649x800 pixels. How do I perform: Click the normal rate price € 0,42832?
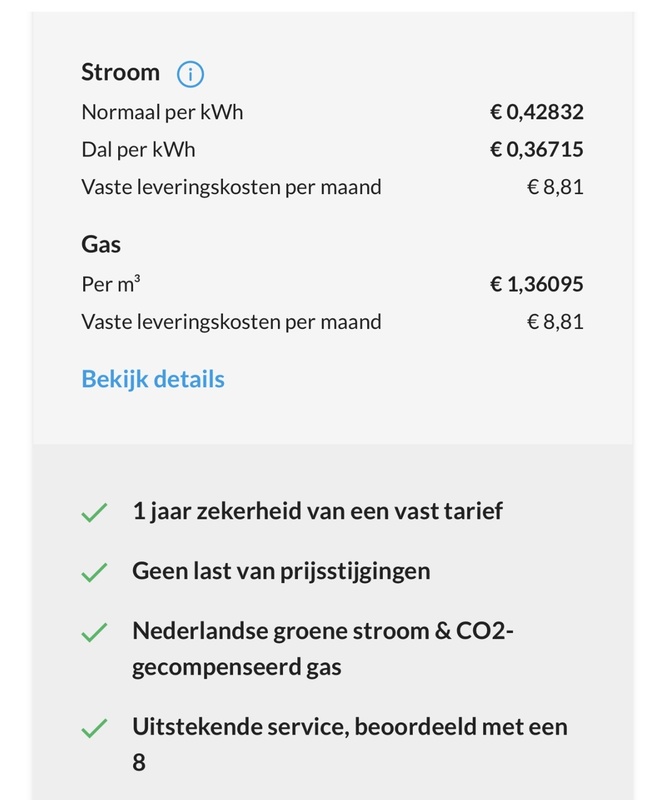536,112
